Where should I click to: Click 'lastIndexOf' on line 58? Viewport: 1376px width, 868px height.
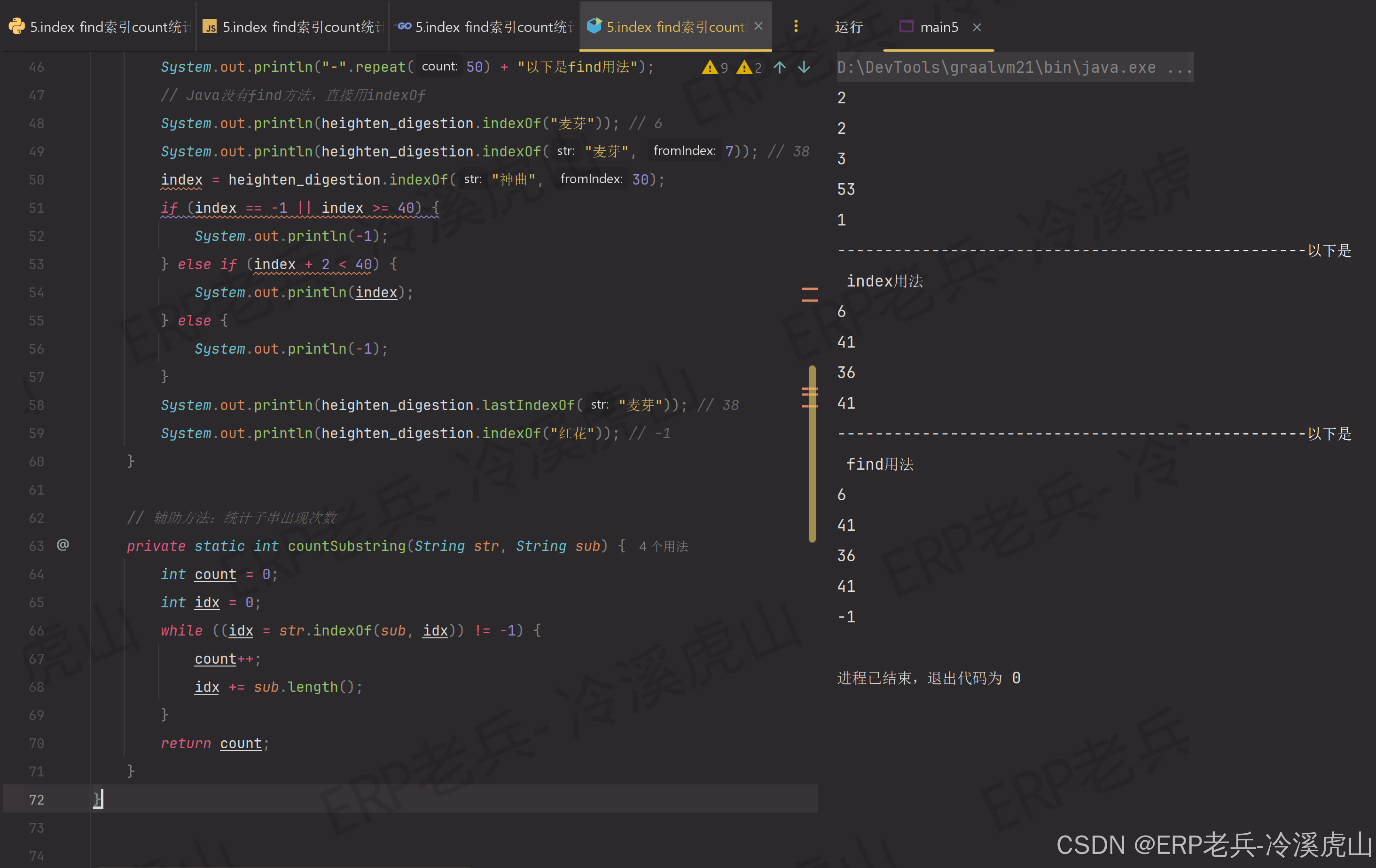point(529,405)
